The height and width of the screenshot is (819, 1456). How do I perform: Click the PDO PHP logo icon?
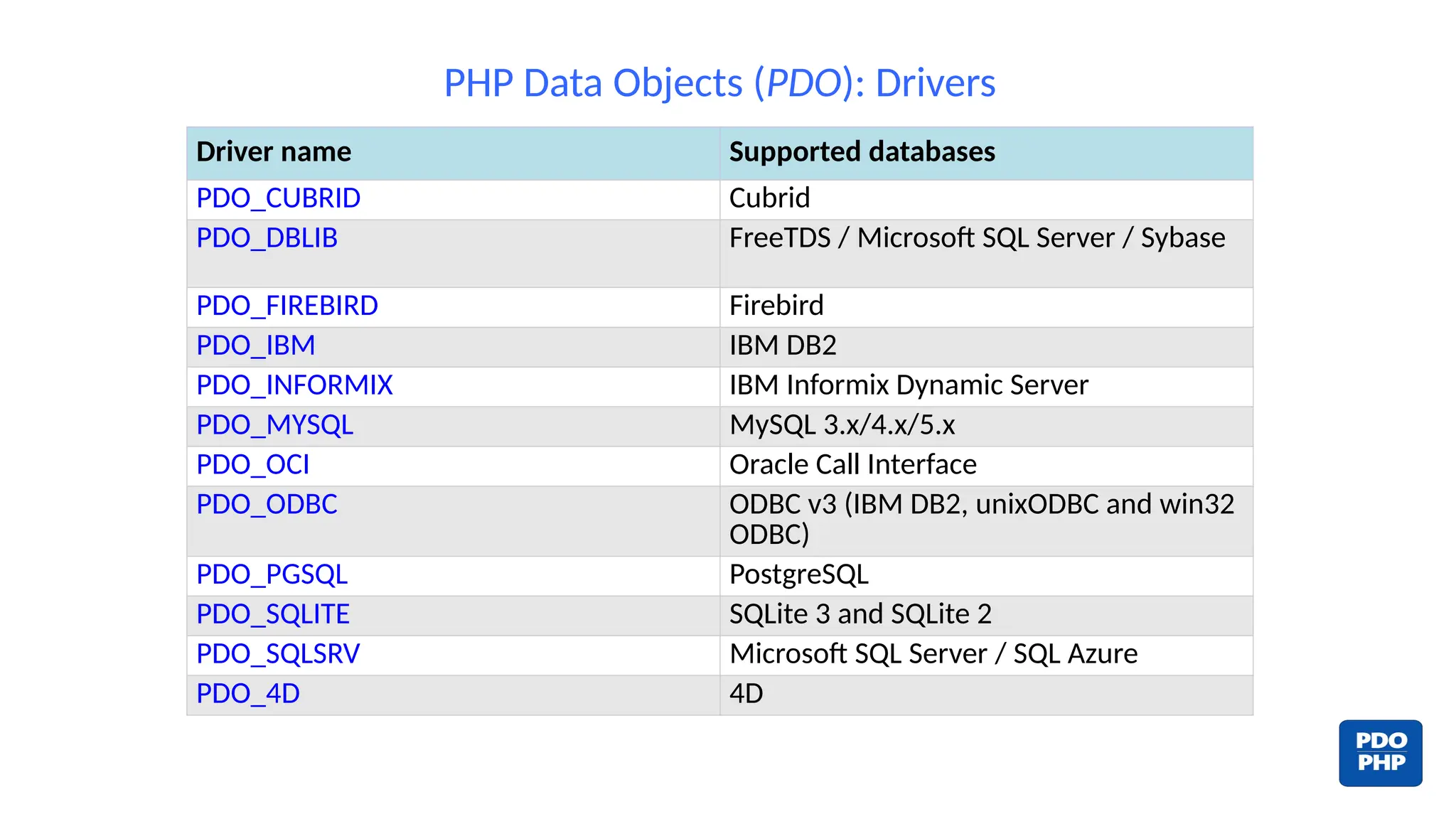[x=1380, y=753]
